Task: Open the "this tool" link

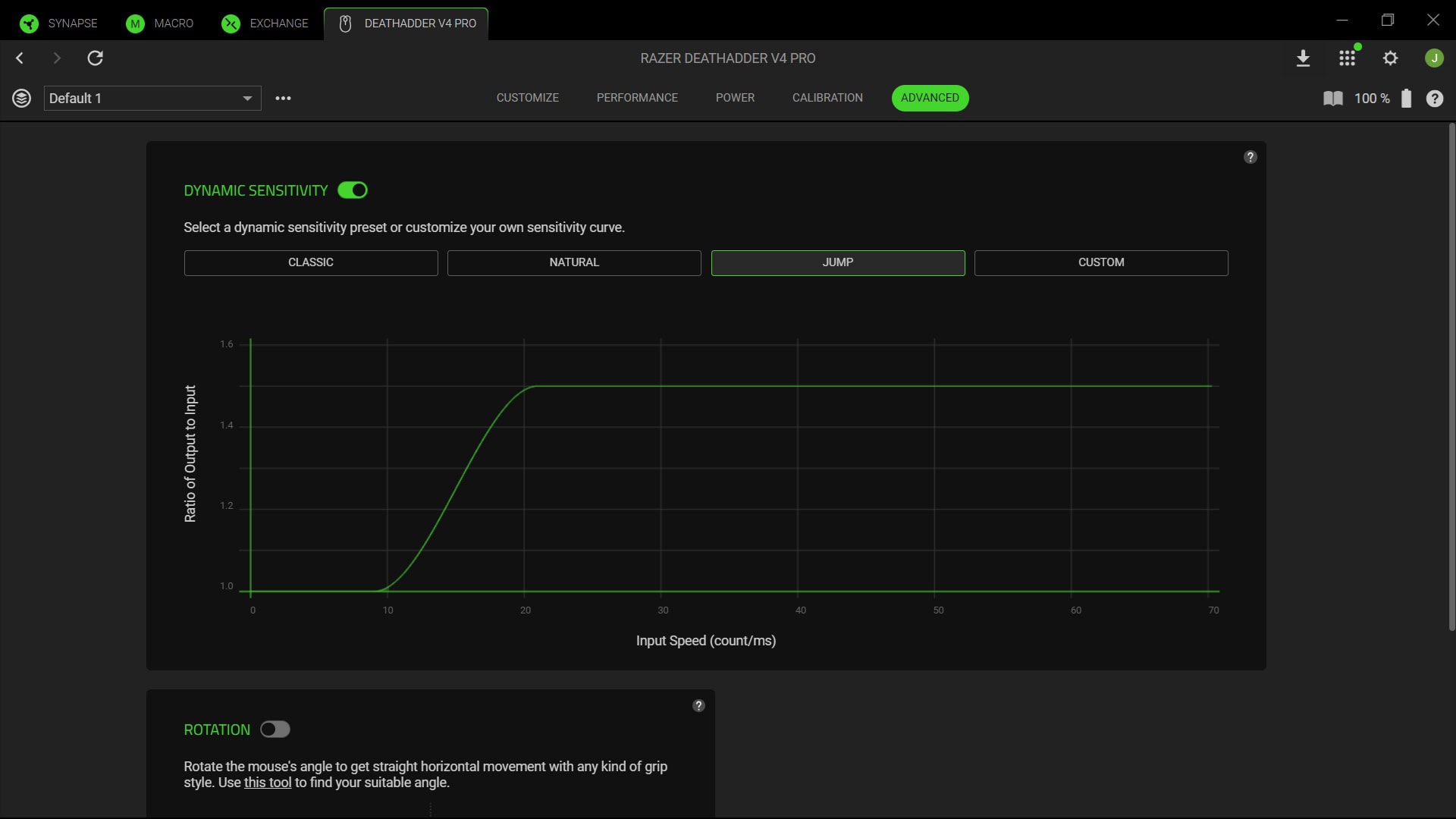Action: click(268, 783)
